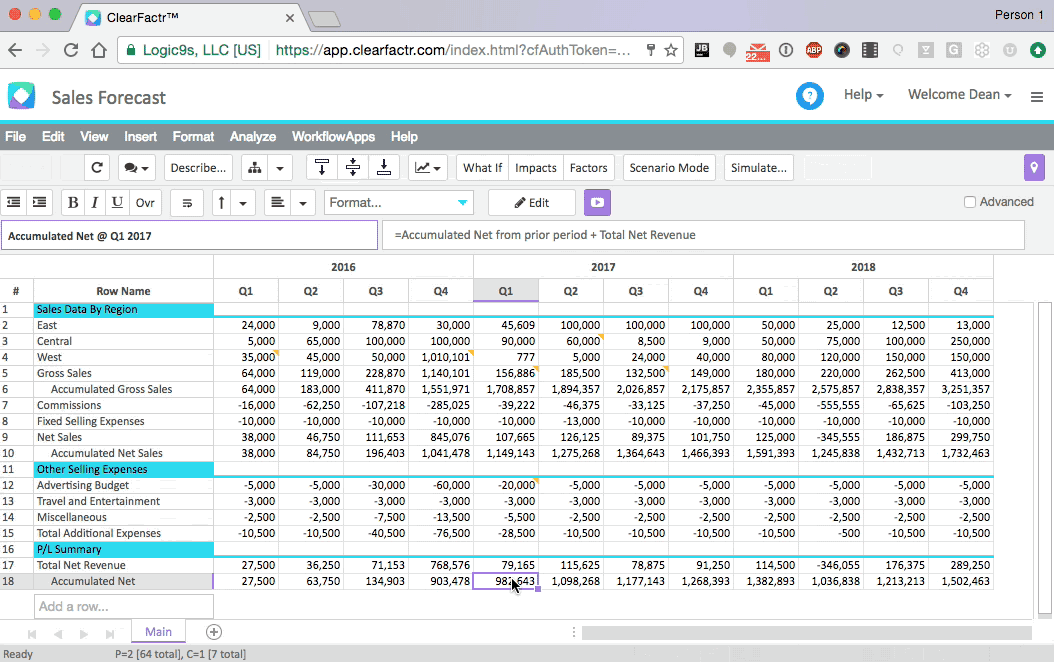The image size is (1054, 662).
Task: Open the Format dropdown
Action: click(399, 202)
